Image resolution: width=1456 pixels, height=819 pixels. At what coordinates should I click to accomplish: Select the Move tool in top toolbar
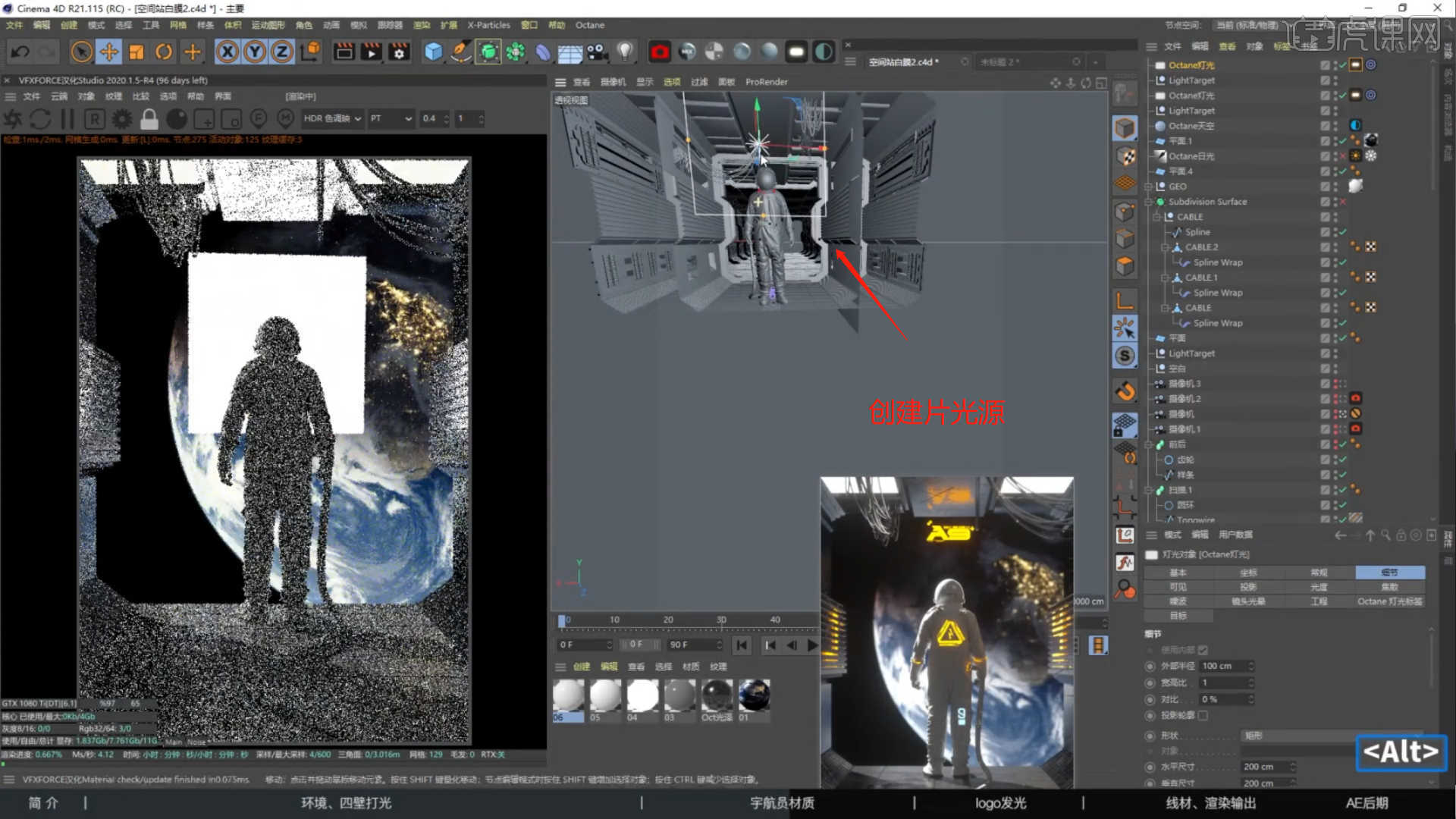[109, 52]
